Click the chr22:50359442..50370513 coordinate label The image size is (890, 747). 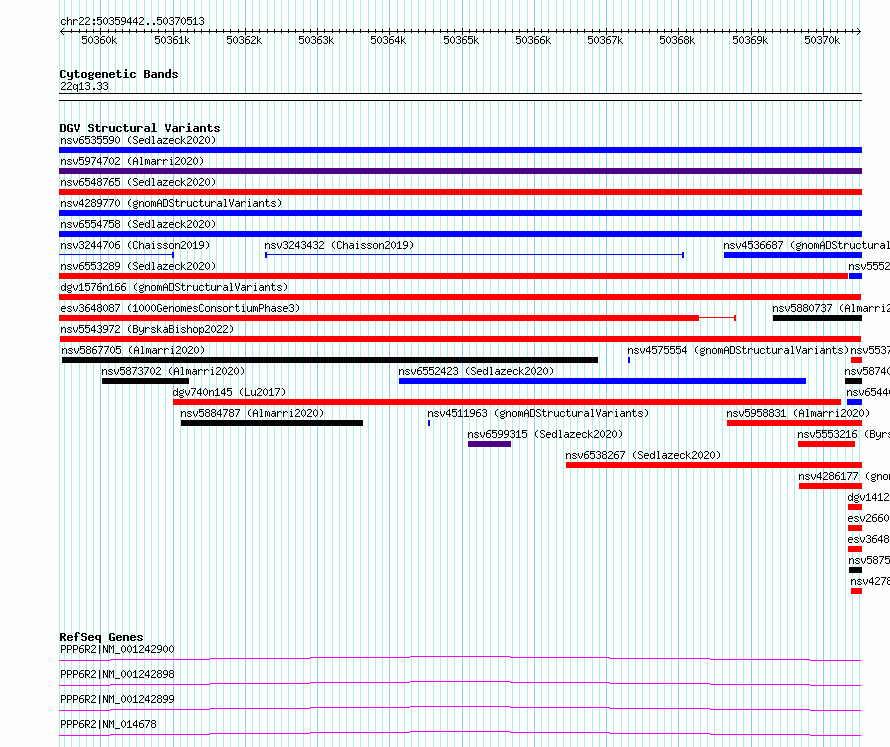132,21
